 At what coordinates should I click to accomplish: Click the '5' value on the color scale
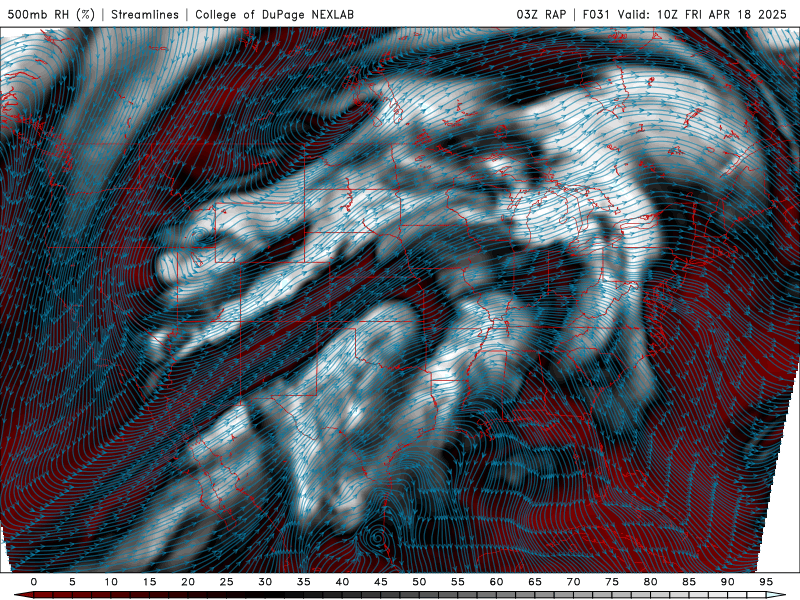(x=72, y=582)
